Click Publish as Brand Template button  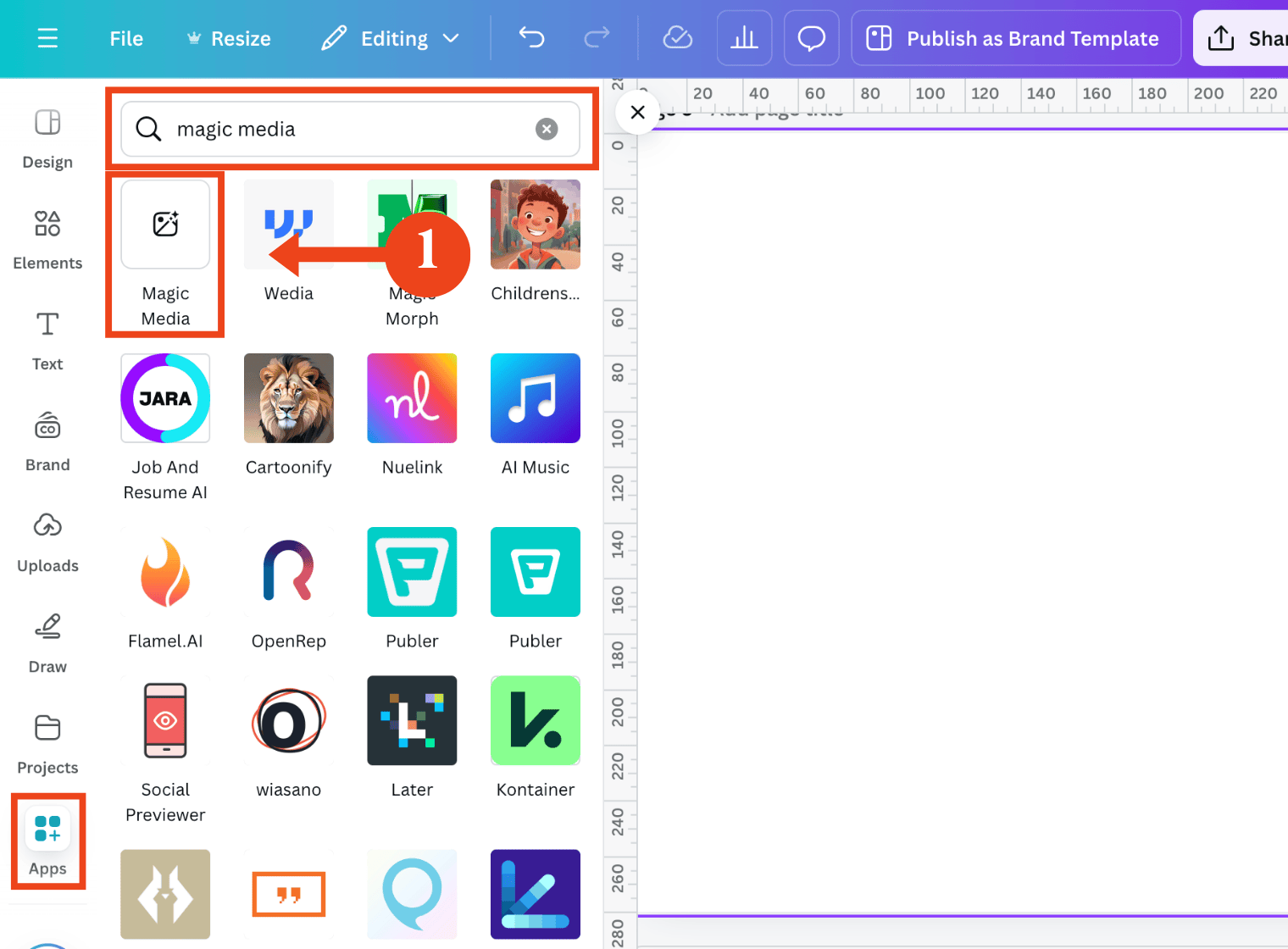[x=1016, y=38]
